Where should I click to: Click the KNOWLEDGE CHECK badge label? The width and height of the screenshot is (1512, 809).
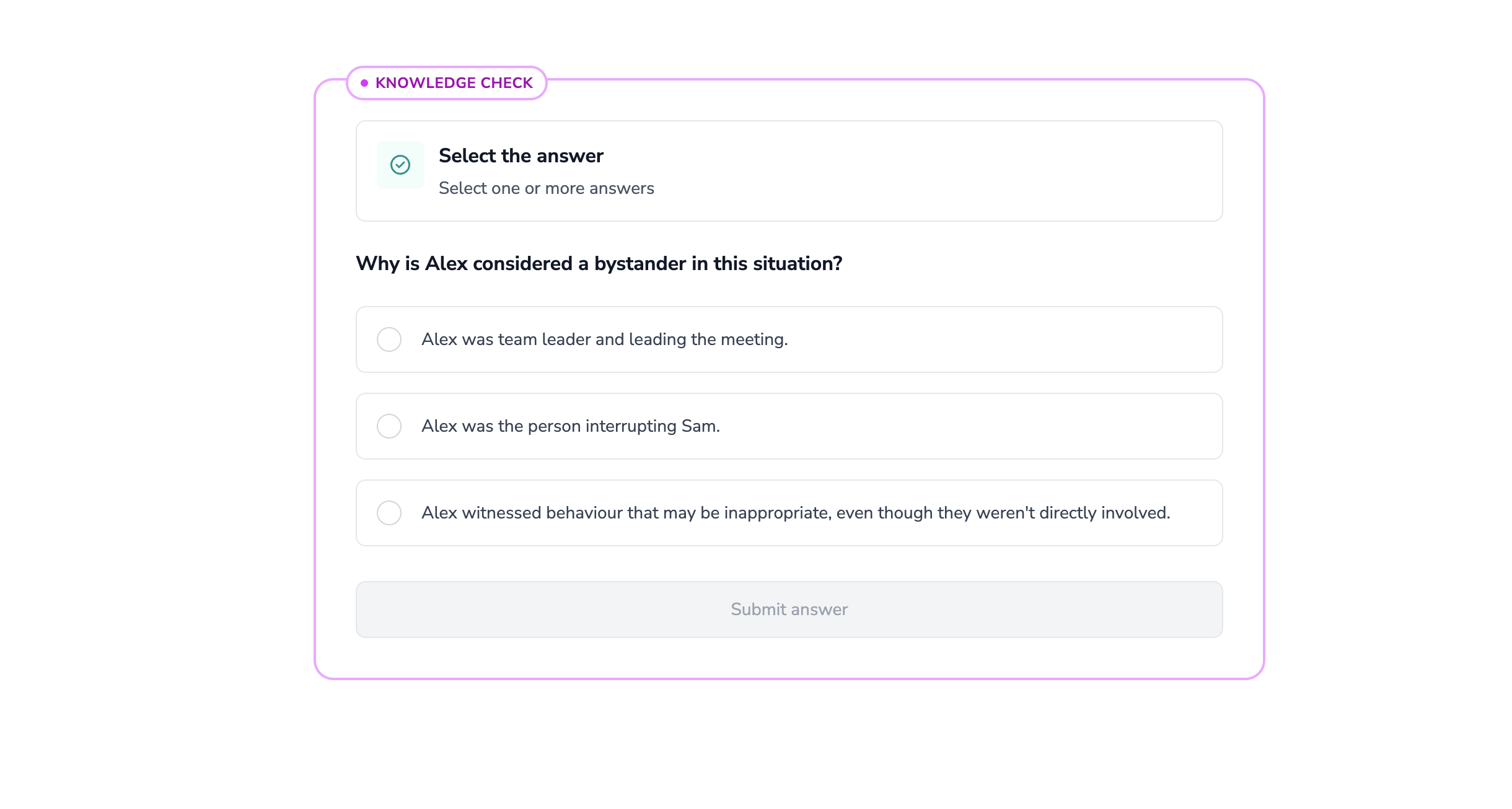point(454,83)
